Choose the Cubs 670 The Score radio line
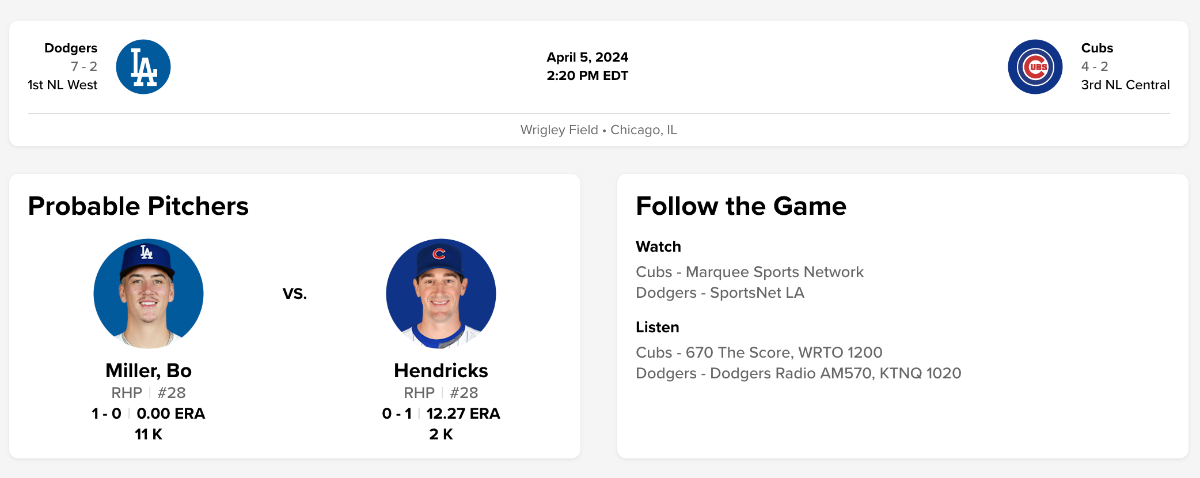1200x478 pixels. pos(759,352)
